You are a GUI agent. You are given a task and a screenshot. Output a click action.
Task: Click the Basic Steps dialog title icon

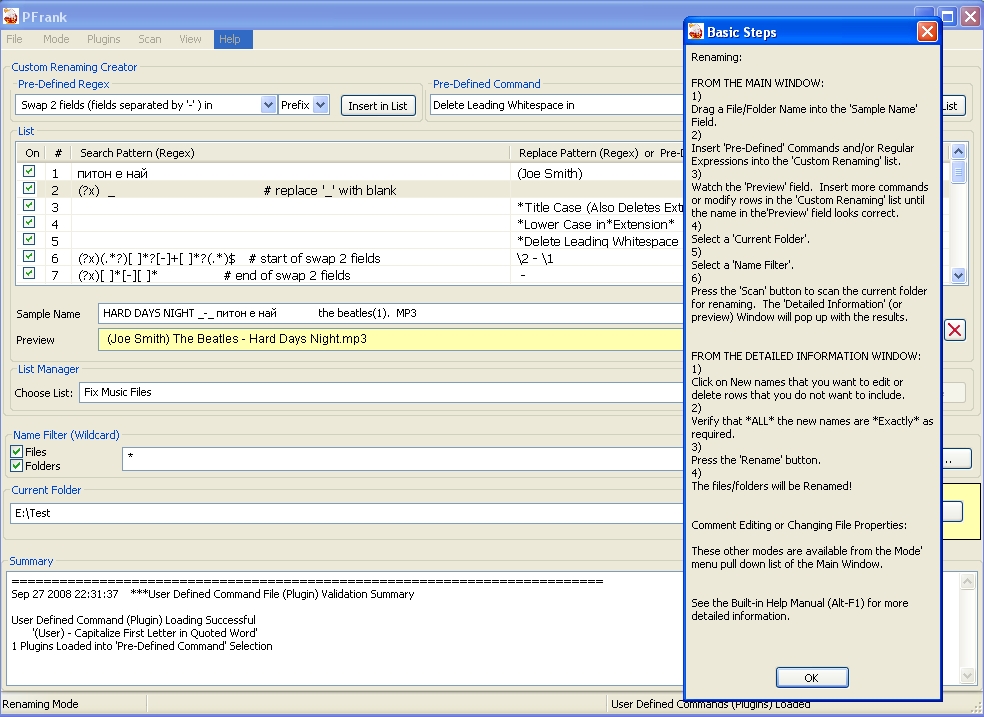pyautogui.click(x=696, y=32)
